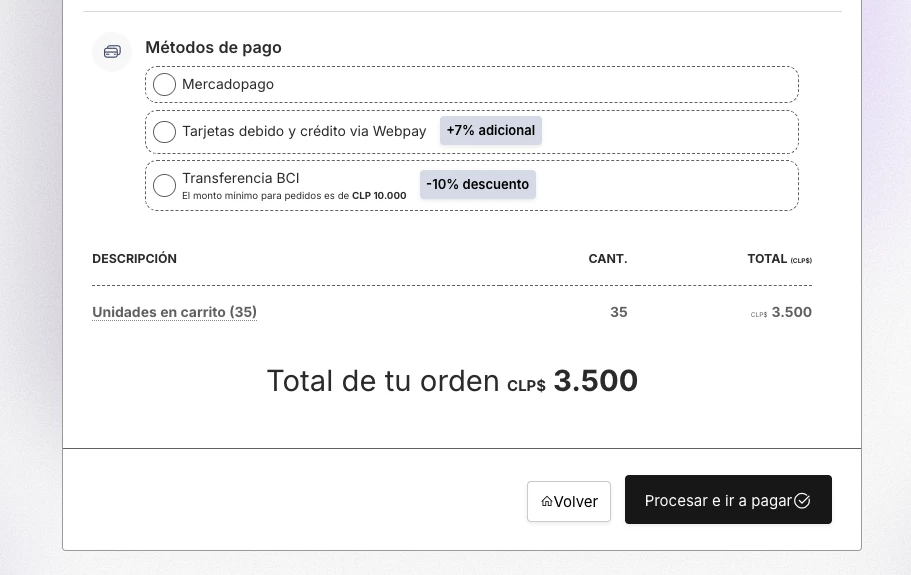Click the -10% descuento badge
This screenshot has width=911, height=575.
tap(477, 185)
